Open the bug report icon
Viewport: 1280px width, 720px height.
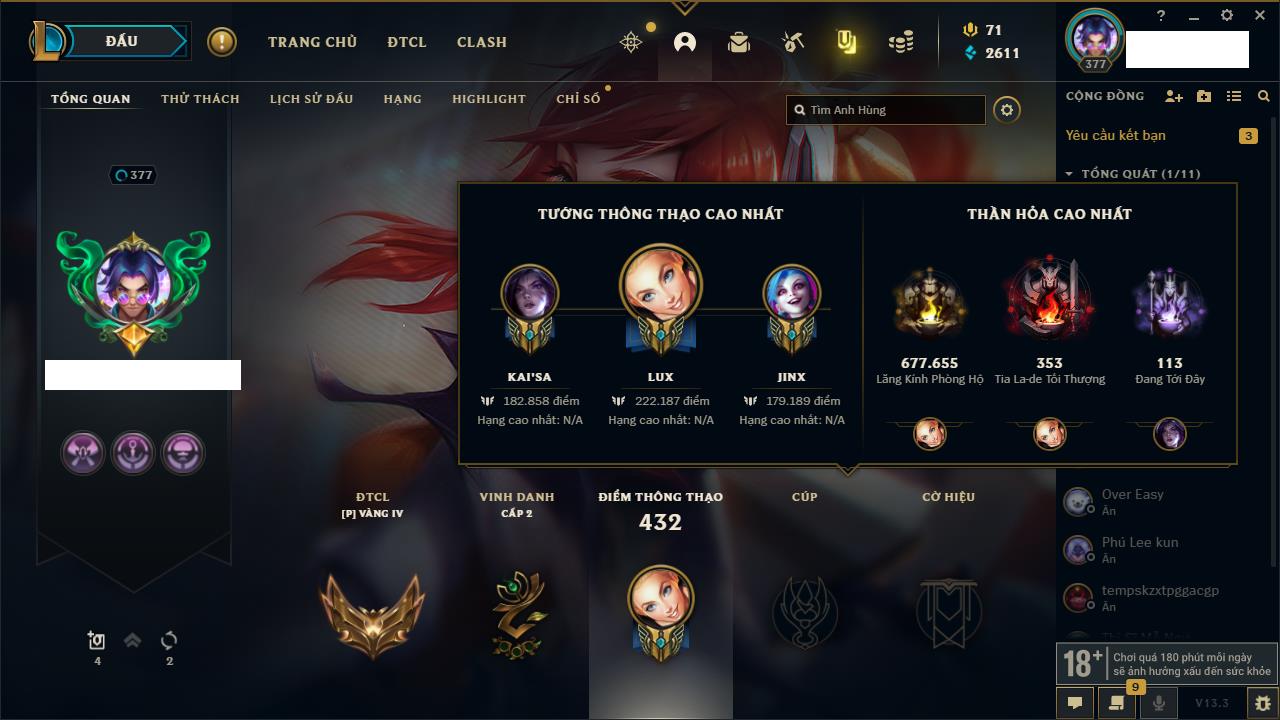[1262, 703]
